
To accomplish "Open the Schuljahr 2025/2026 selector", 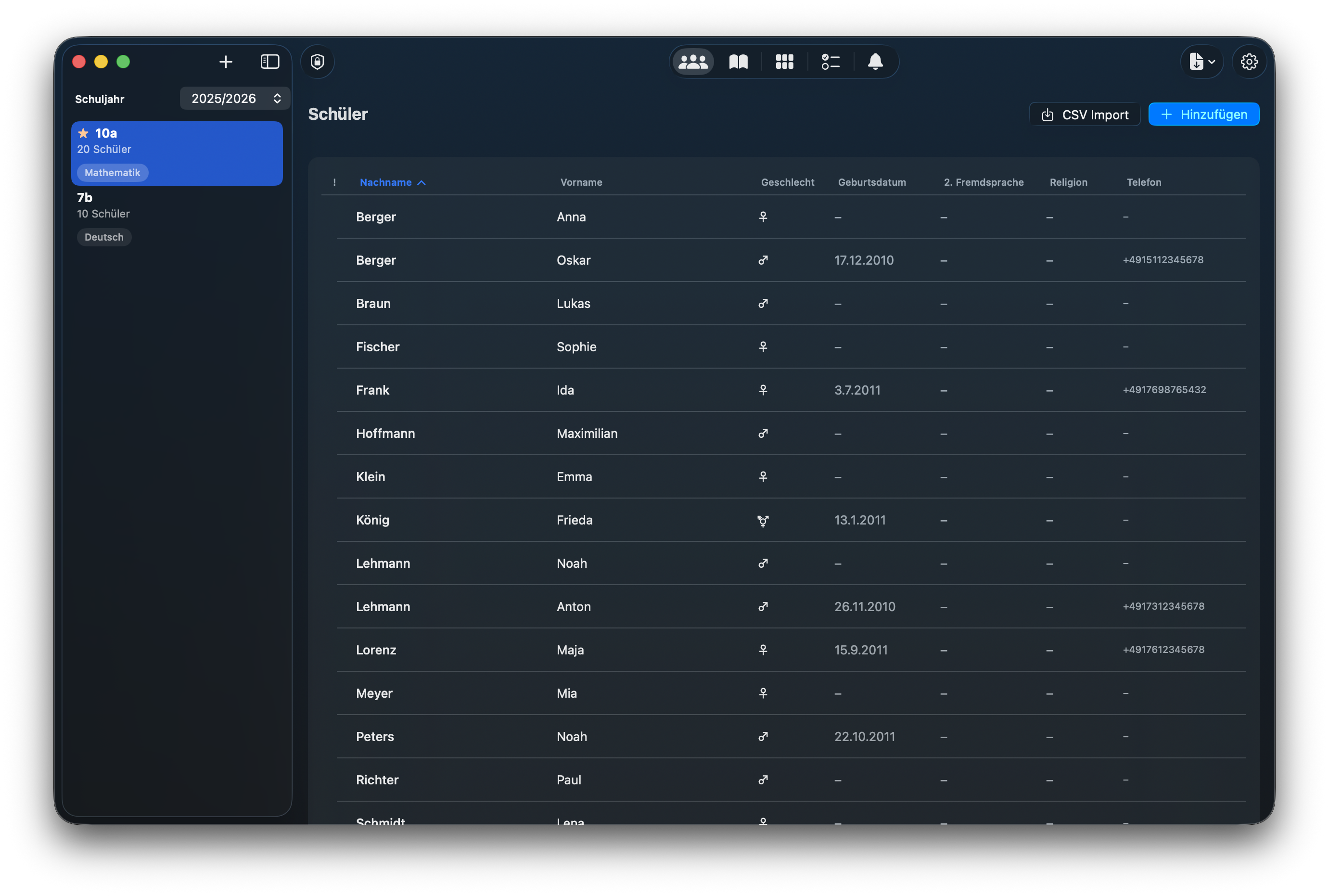I will [x=235, y=98].
